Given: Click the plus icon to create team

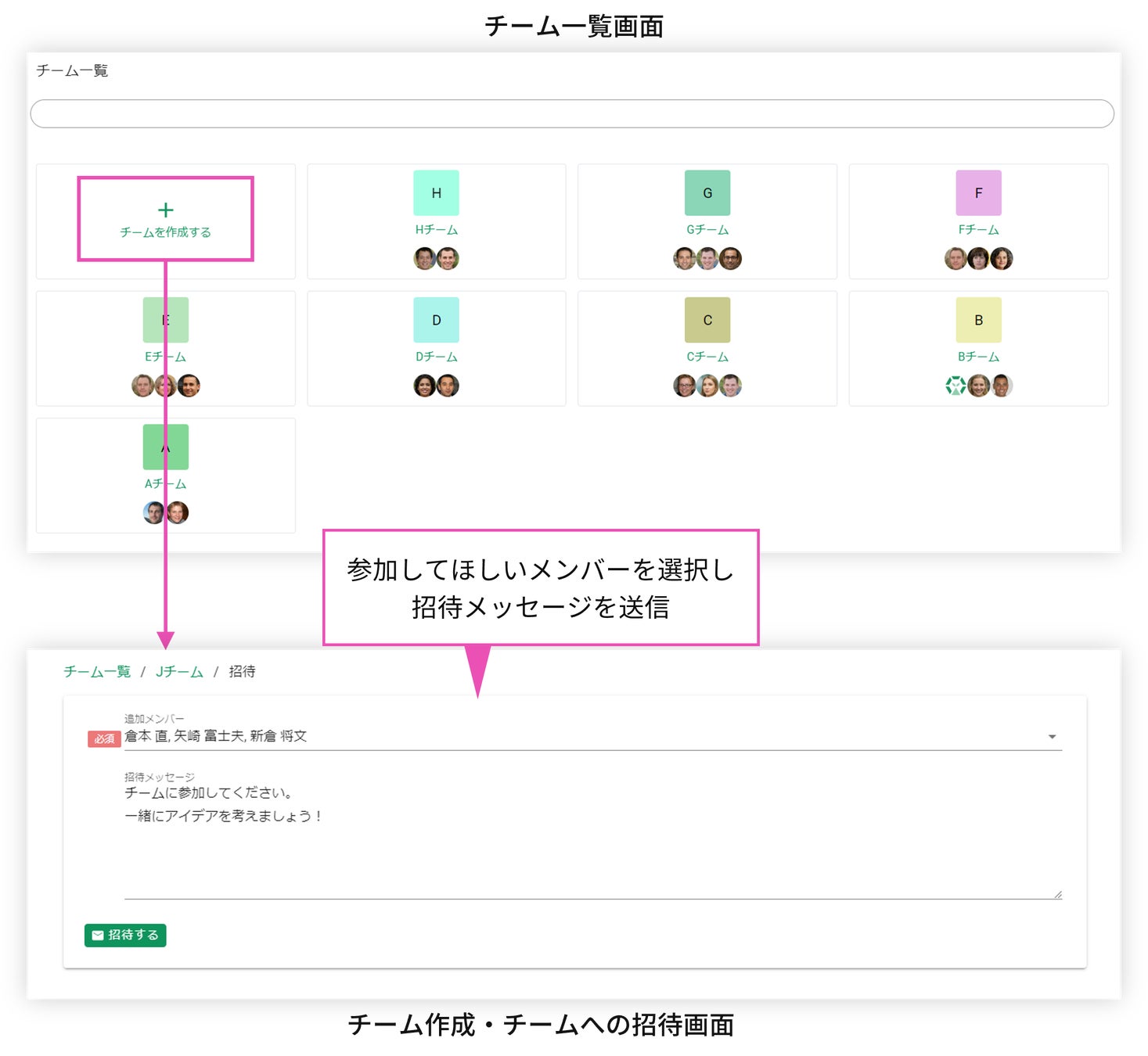Looking at the screenshot, I should coord(165,210).
